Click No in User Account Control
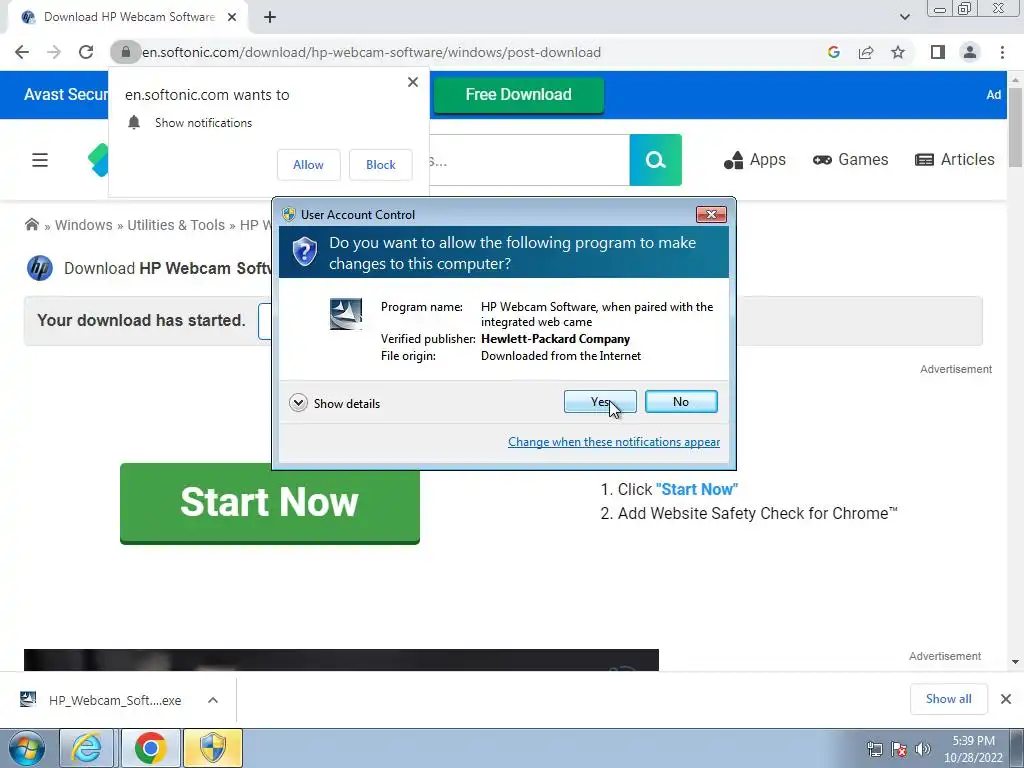The height and width of the screenshot is (768, 1024). pyautogui.click(x=681, y=402)
